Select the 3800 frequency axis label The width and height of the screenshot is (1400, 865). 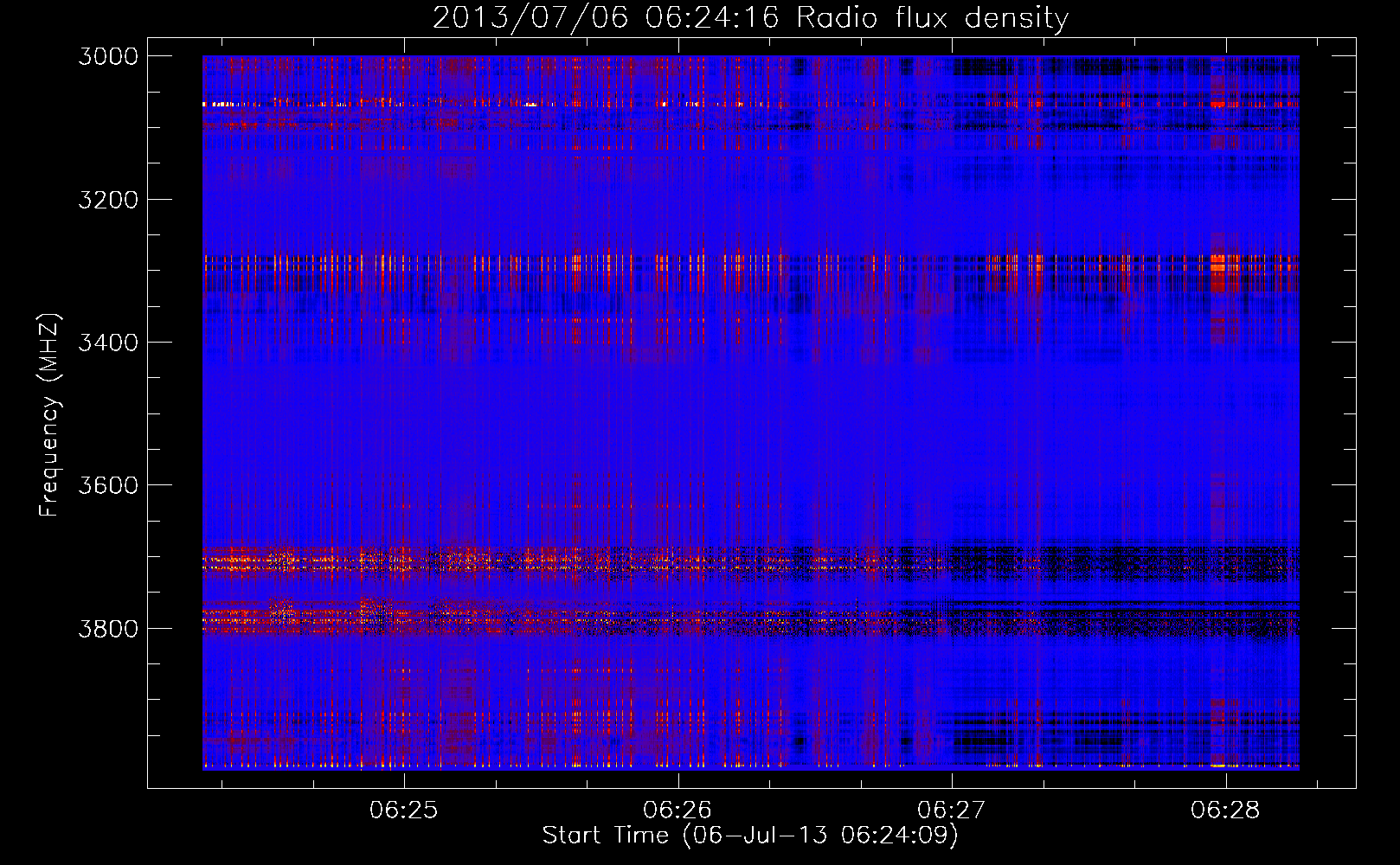[108, 628]
